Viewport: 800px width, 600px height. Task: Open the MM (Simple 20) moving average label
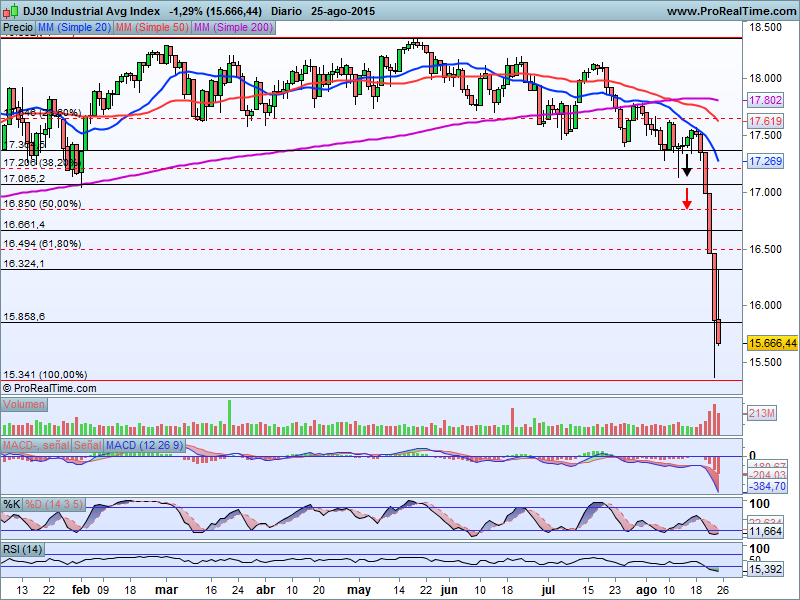74,28
